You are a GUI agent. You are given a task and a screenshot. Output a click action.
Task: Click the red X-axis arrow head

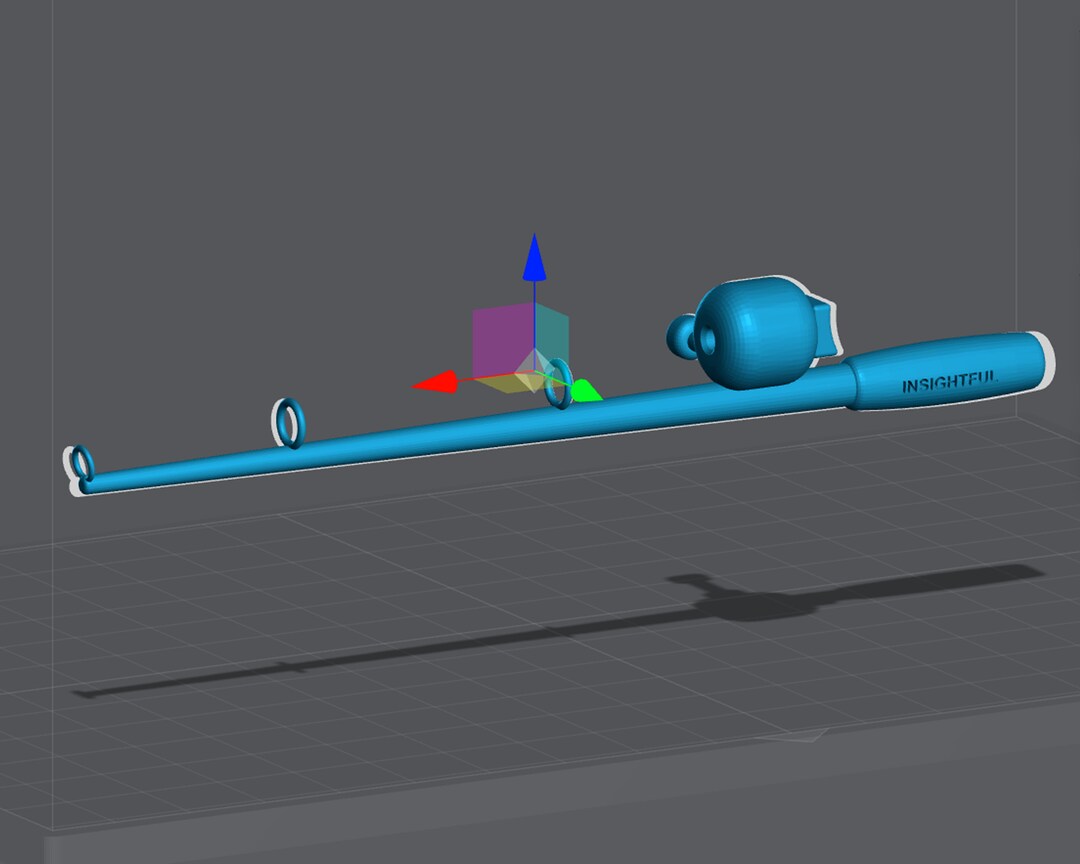click(x=435, y=382)
